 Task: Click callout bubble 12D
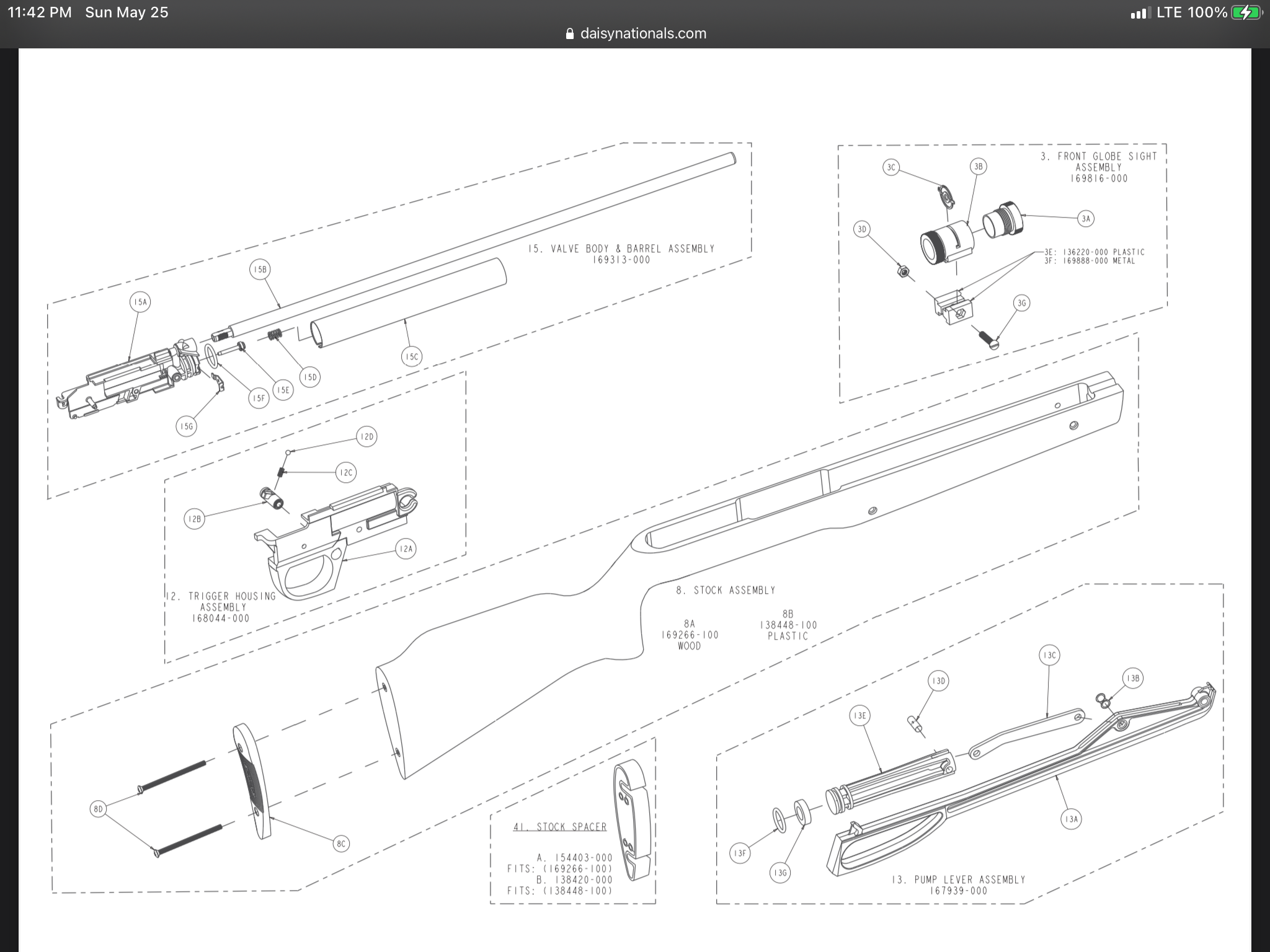366,436
